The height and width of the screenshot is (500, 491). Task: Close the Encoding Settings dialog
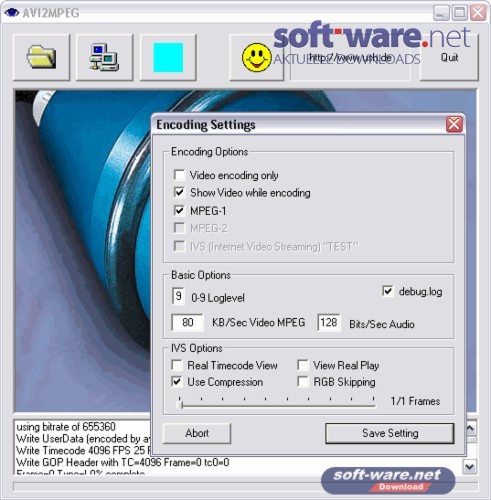454,125
